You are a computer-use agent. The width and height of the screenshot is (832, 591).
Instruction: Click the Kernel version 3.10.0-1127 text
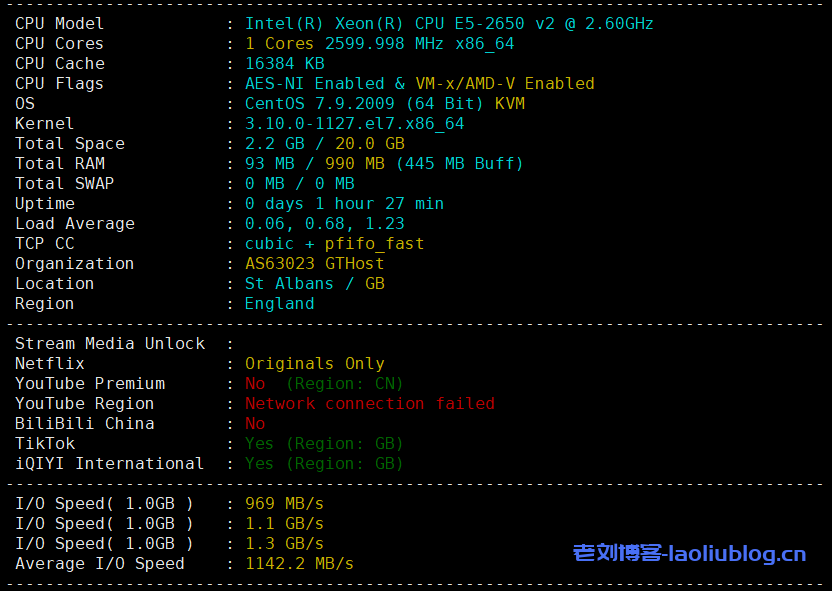click(x=355, y=123)
